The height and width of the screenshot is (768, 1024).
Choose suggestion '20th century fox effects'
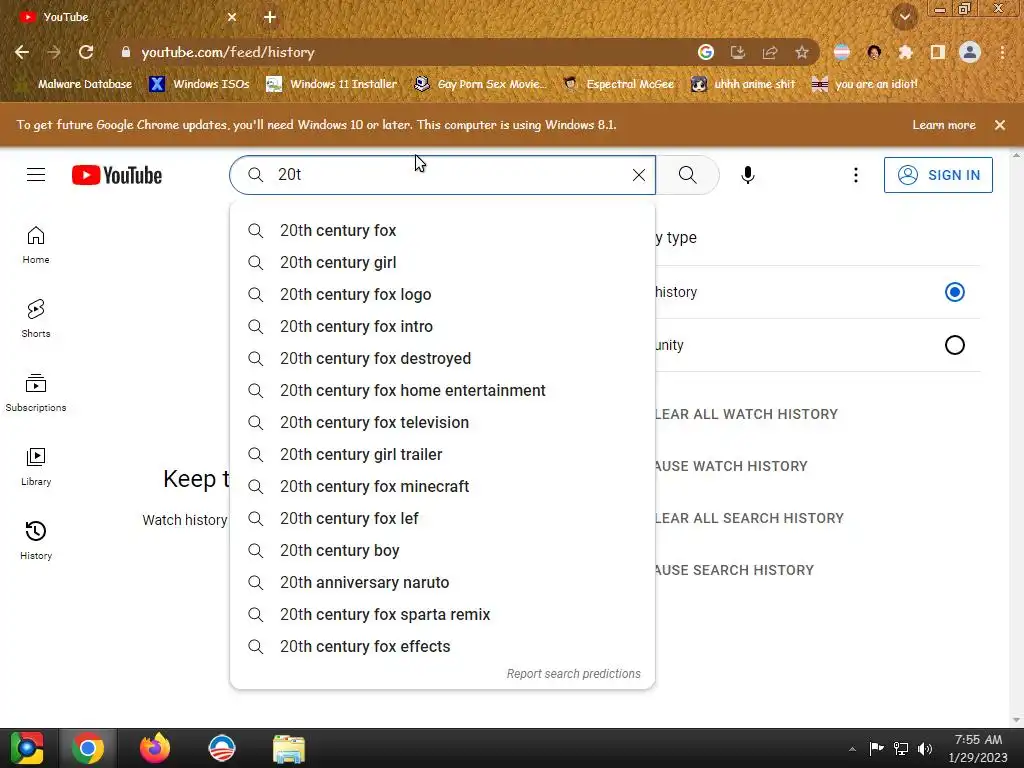(442, 647)
